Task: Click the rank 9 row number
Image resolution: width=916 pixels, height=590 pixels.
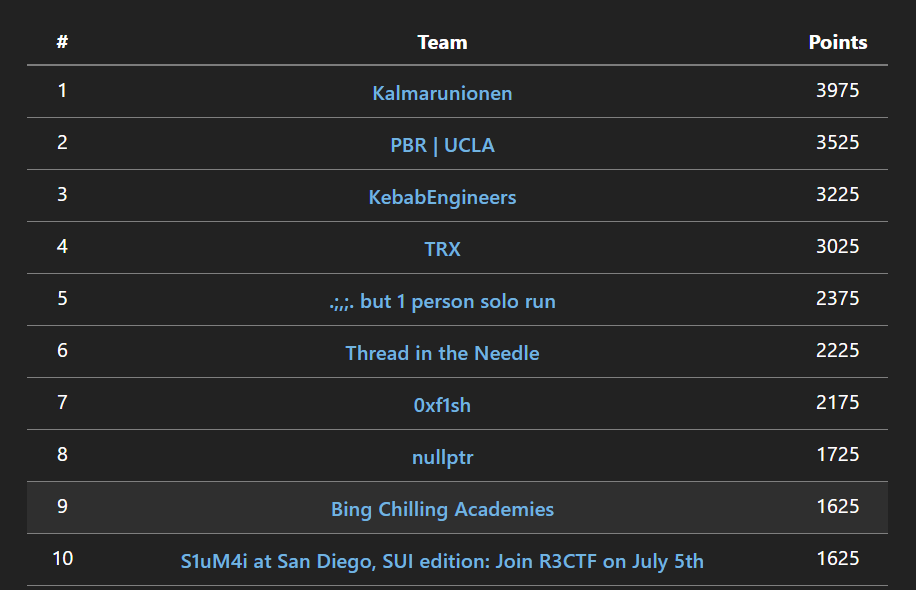Action: 62,506
